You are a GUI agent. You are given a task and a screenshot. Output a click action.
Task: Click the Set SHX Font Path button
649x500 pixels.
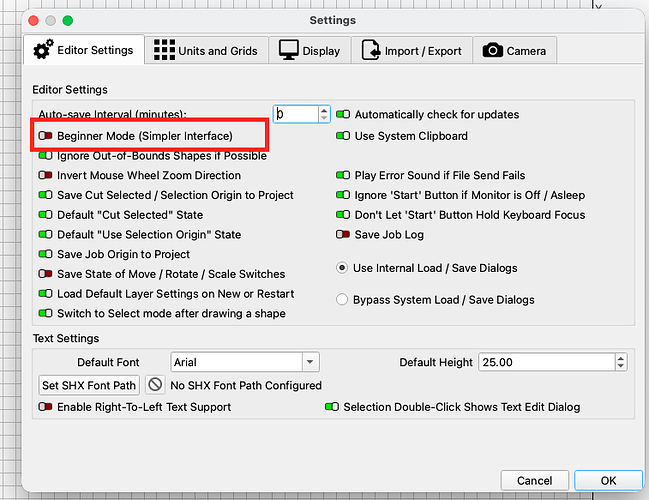[89, 385]
